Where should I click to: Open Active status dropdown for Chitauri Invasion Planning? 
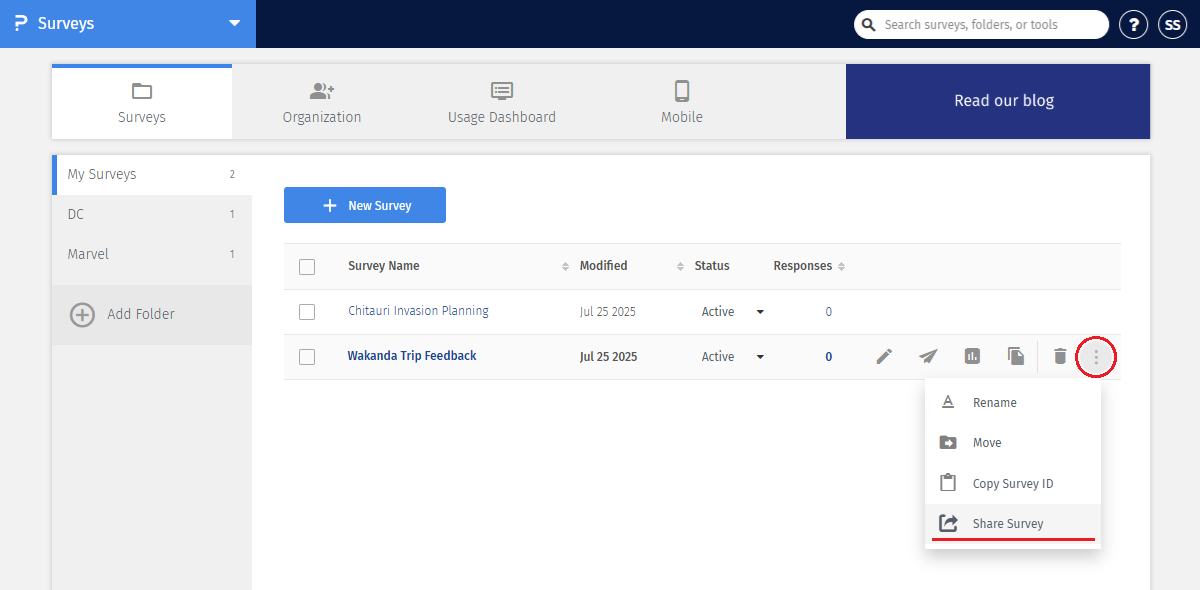[760, 312]
